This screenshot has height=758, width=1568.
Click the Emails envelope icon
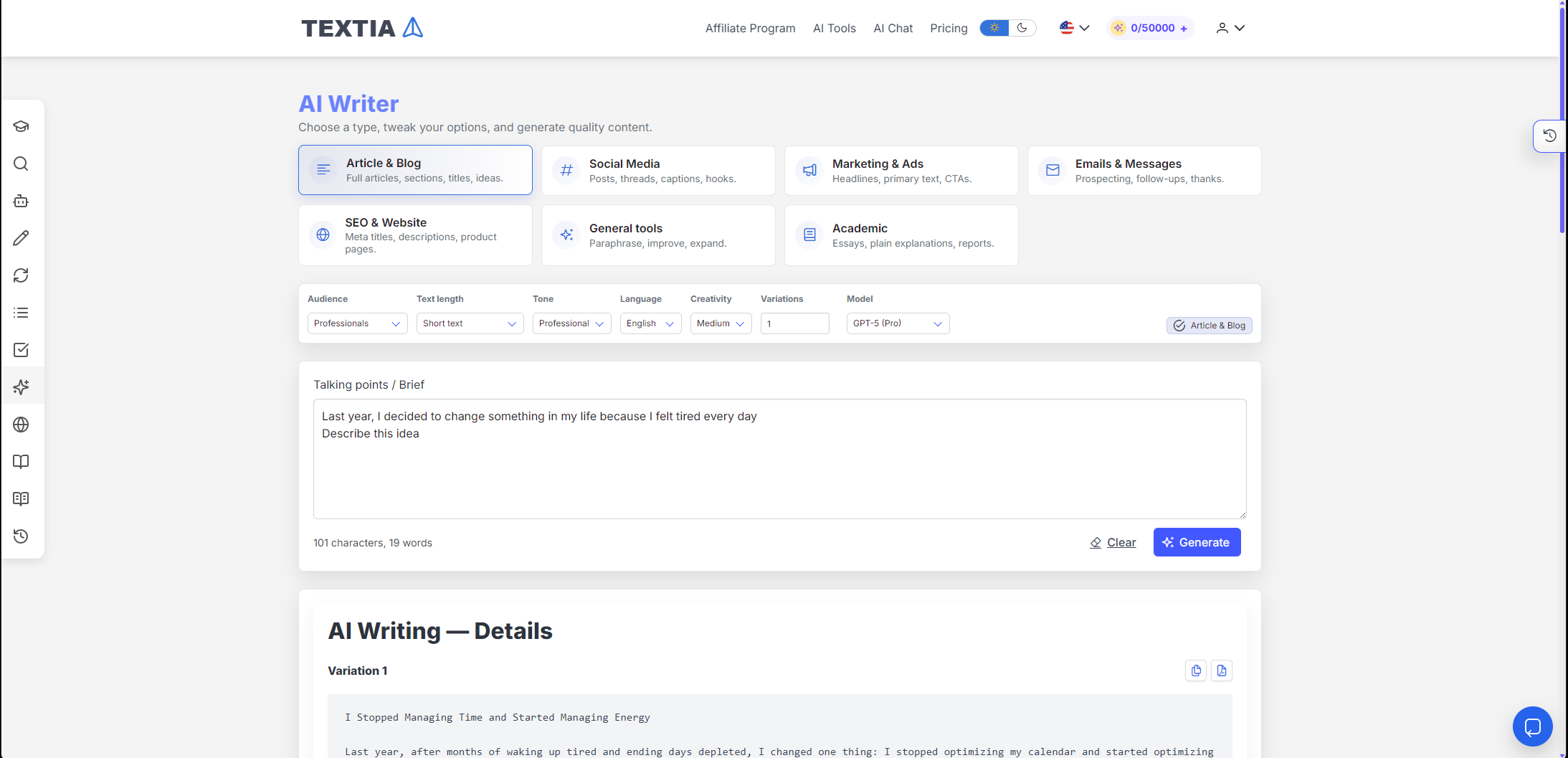click(x=1053, y=170)
